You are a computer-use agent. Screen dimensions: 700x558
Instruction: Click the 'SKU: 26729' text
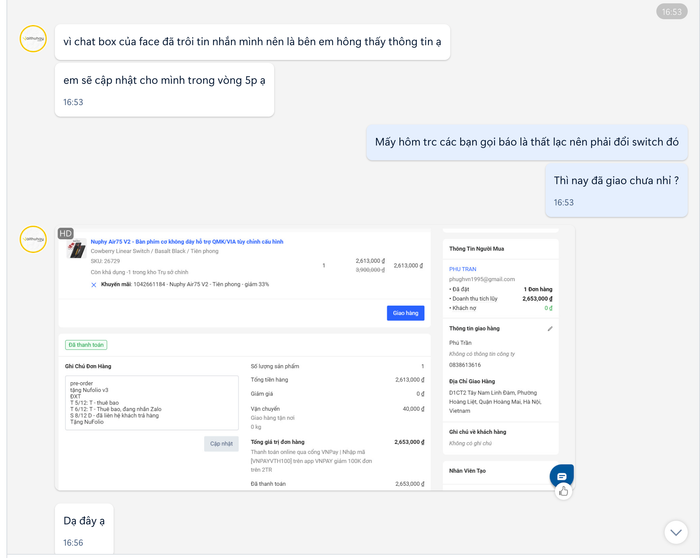[105, 261]
